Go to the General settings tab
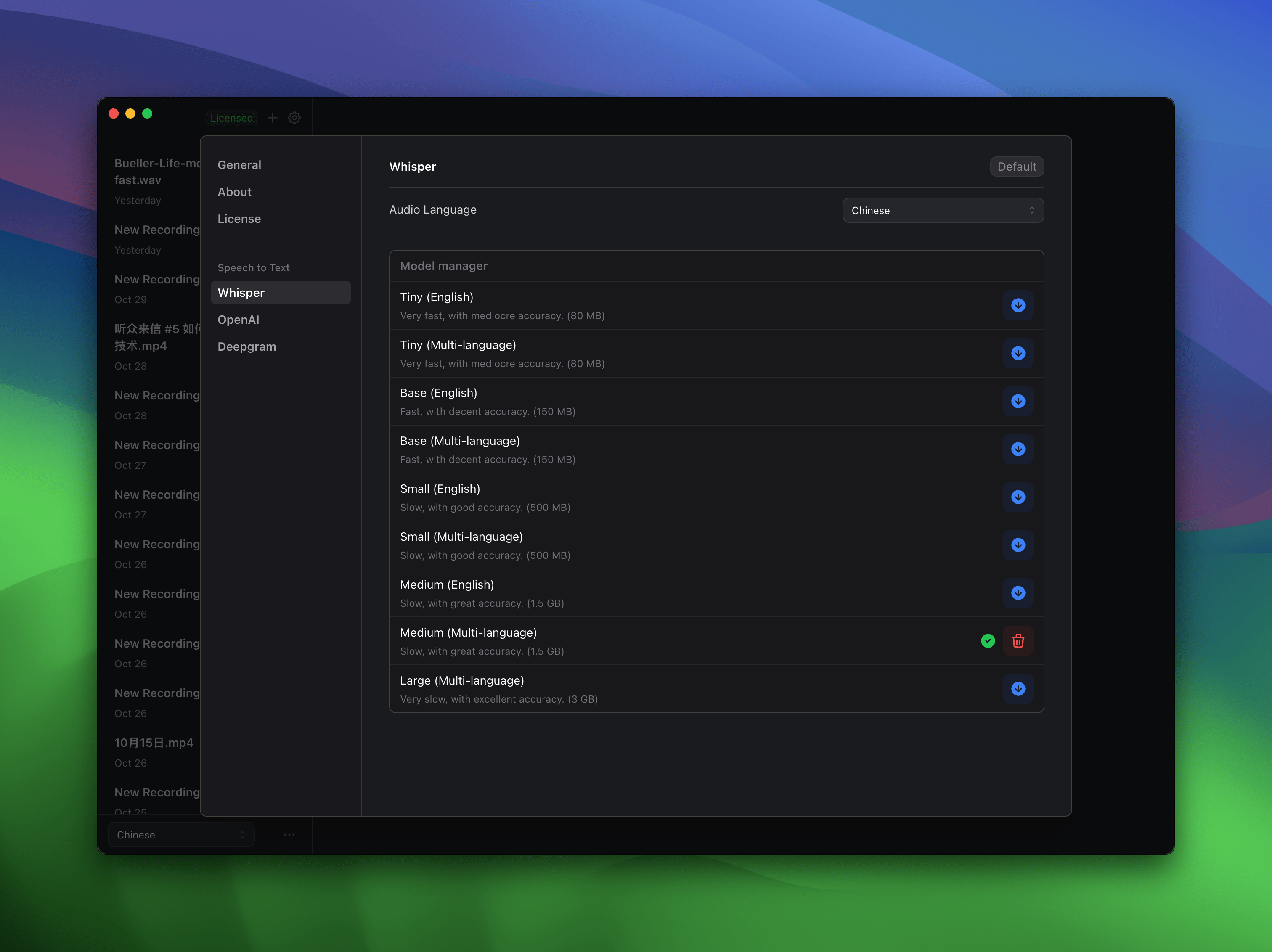 239,165
